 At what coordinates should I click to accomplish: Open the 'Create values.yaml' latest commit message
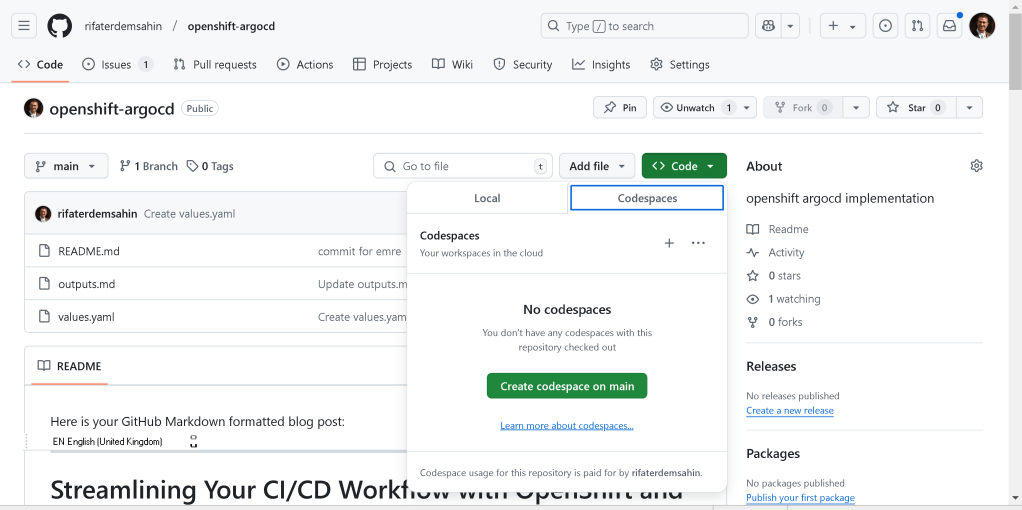[190, 214]
